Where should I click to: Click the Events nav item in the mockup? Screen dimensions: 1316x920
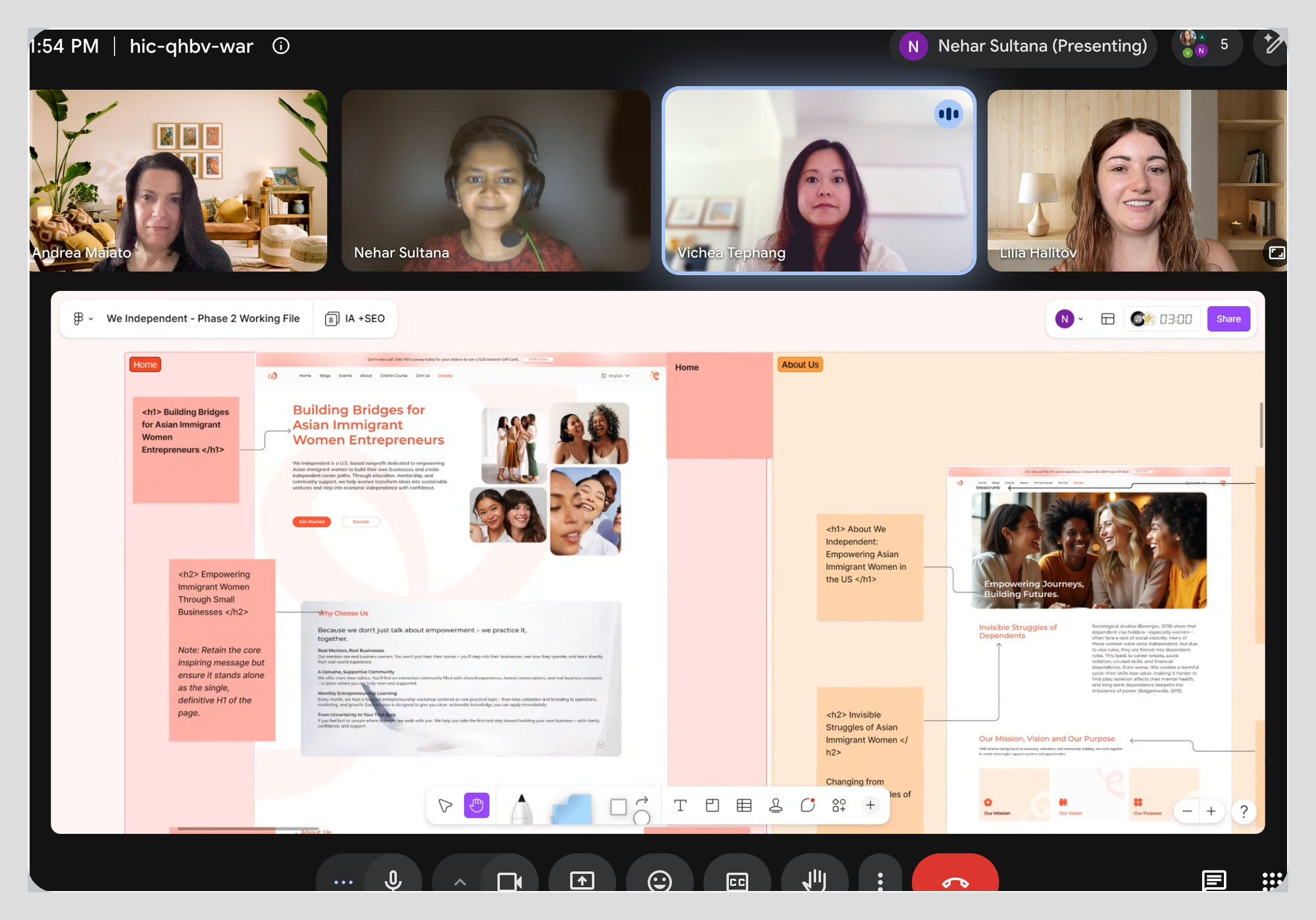click(345, 376)
